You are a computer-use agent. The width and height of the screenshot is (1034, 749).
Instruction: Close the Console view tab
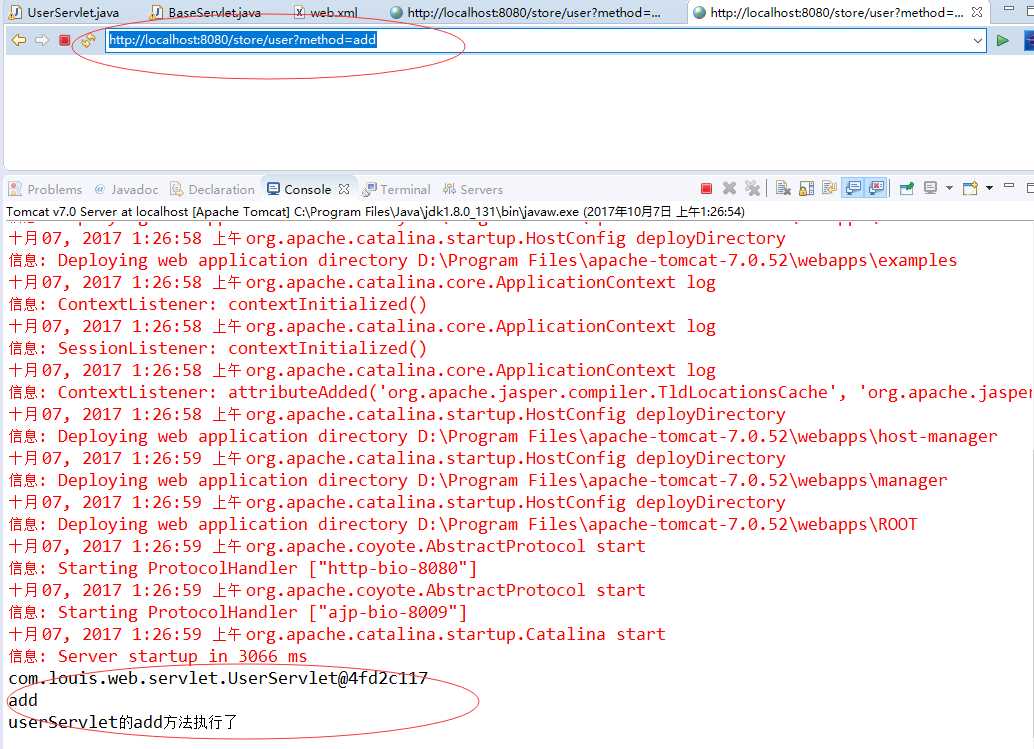point(344,189)
